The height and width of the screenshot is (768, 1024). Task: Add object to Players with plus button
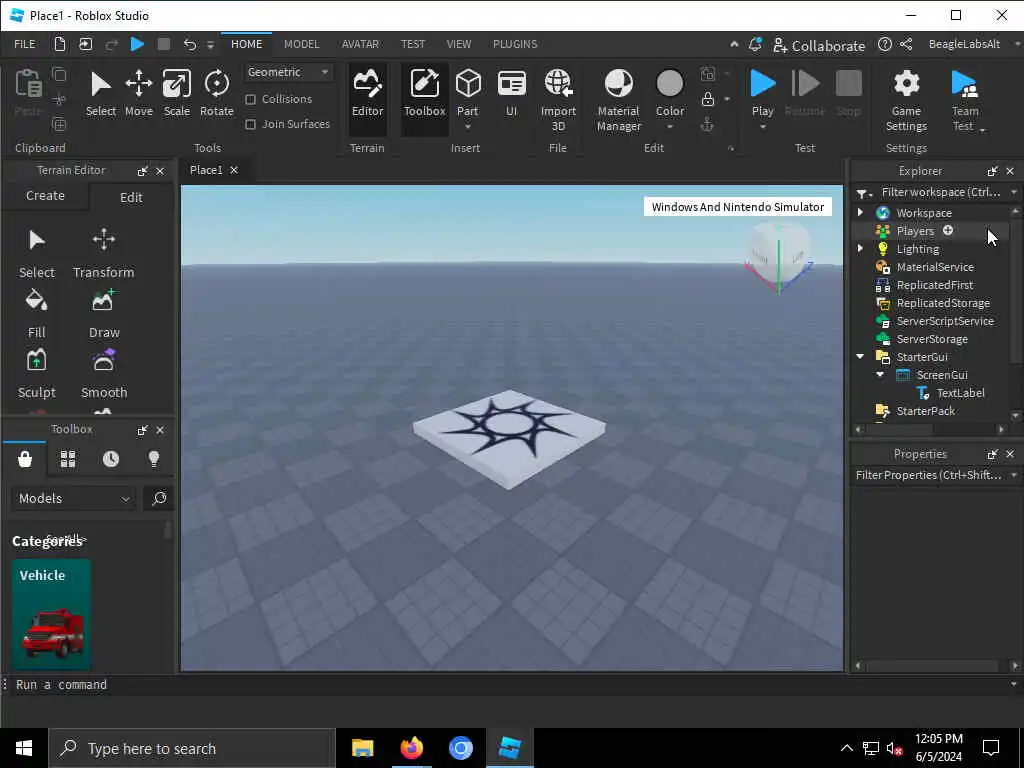coord(948,230)
